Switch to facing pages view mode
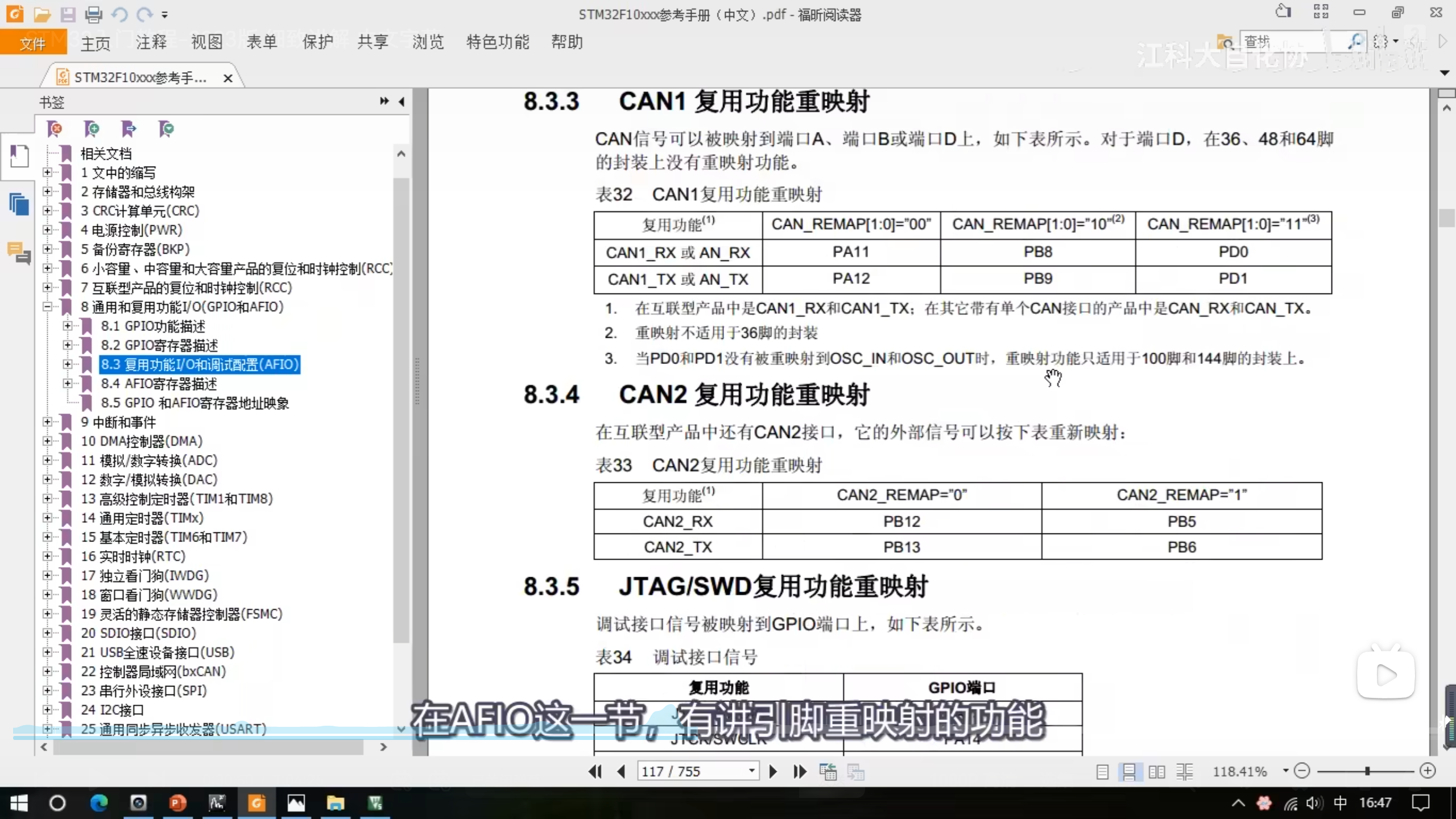 click(1156, 772)
